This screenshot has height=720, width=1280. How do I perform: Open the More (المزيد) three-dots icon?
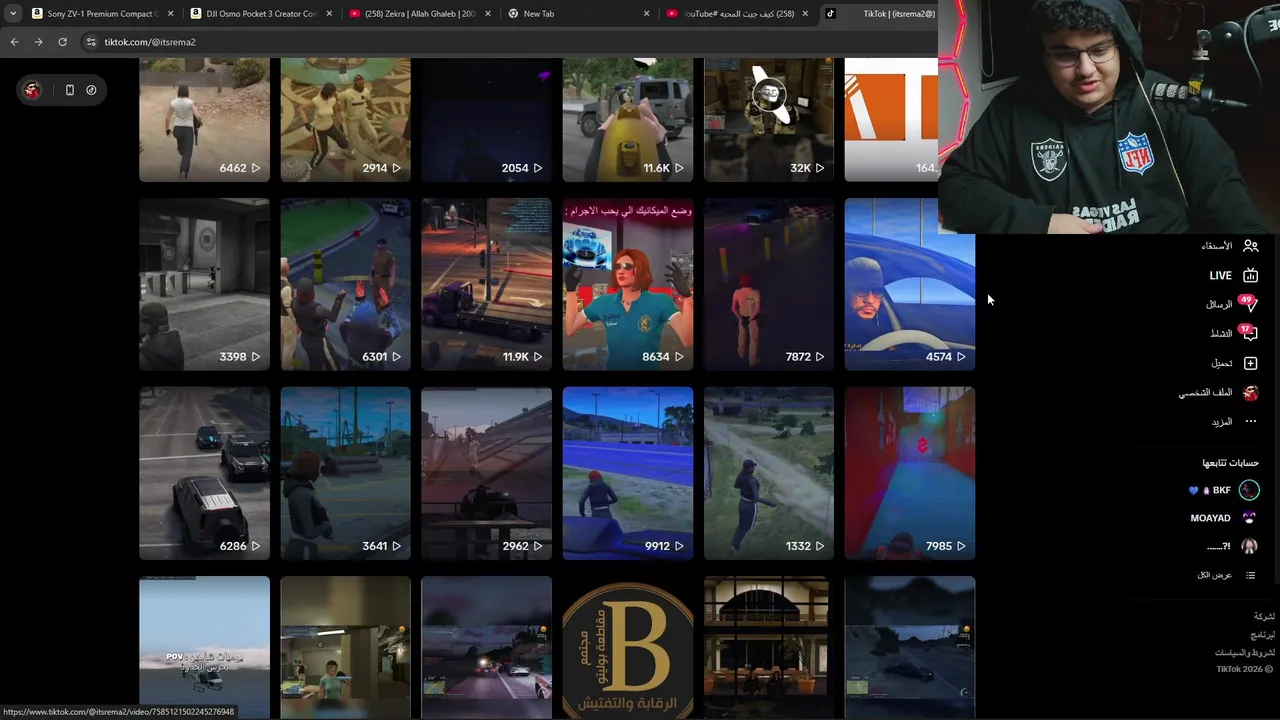pos(1250,422)
